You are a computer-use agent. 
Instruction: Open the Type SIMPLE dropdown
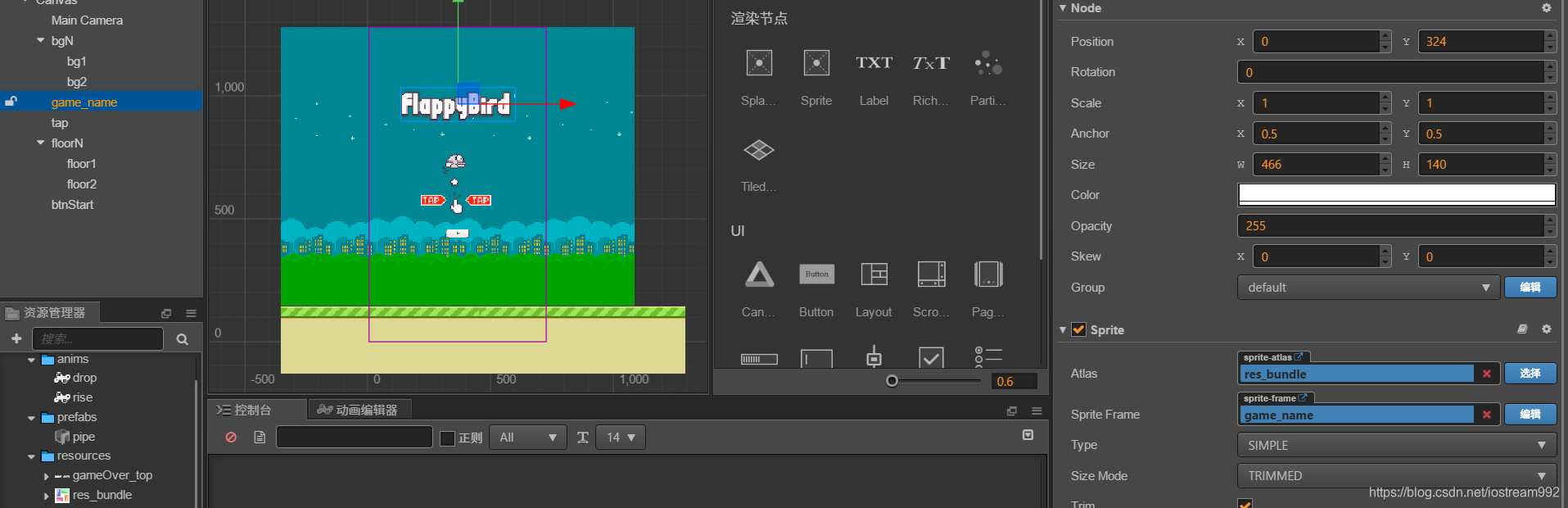1397,445
